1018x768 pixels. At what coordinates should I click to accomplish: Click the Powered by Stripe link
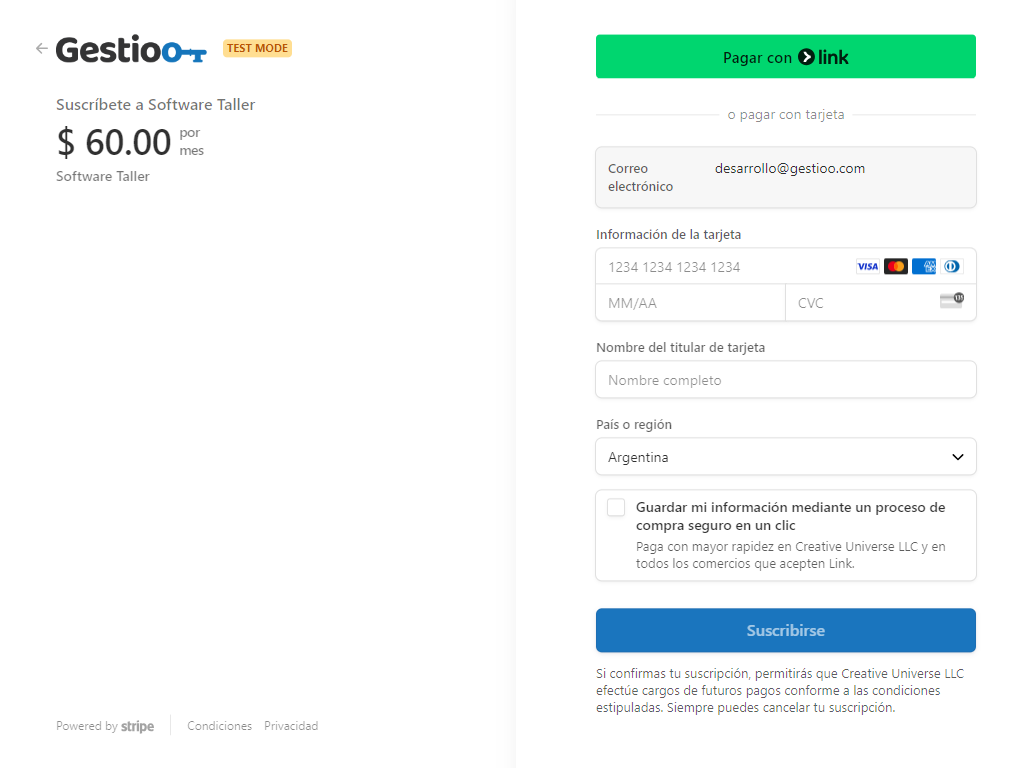(x=105, y=726)
